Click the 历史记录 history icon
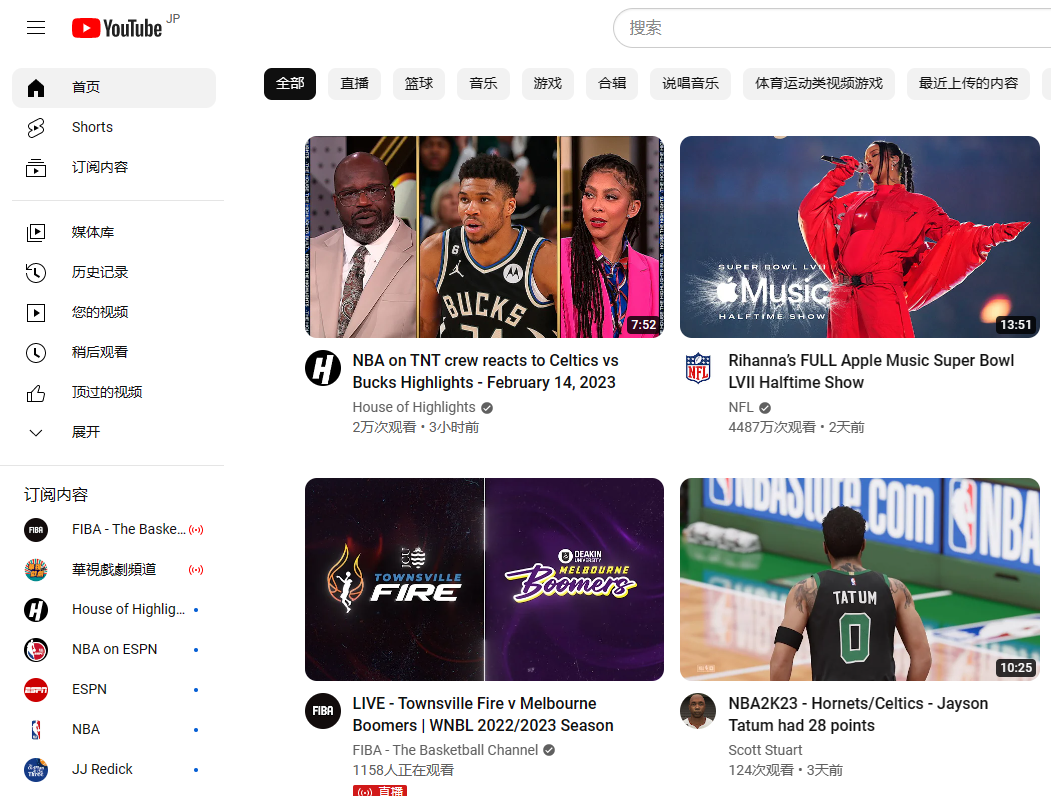 point(36,273)
